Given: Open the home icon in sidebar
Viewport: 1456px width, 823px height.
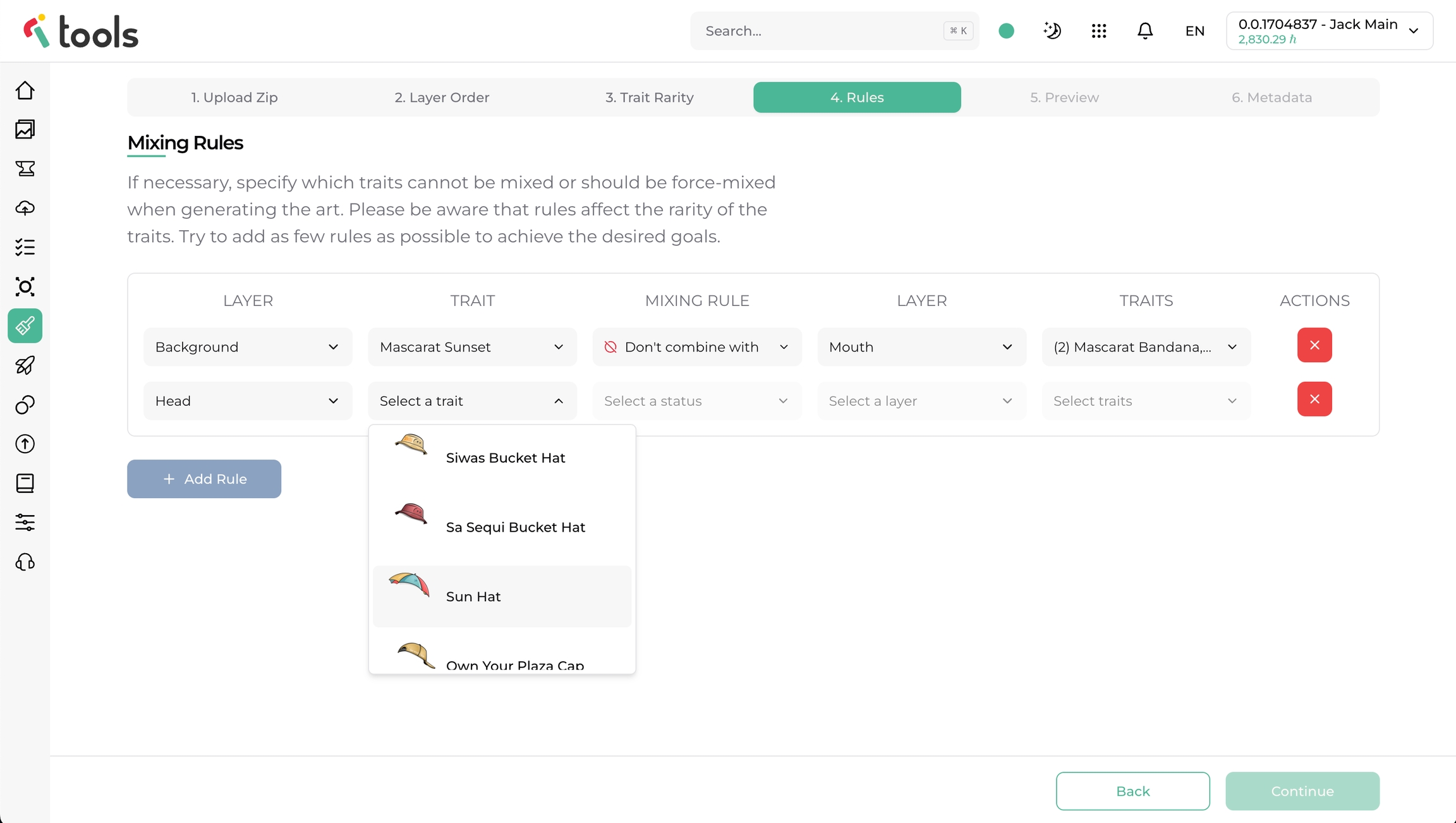Looking at the screenshot, I should 25,90.
